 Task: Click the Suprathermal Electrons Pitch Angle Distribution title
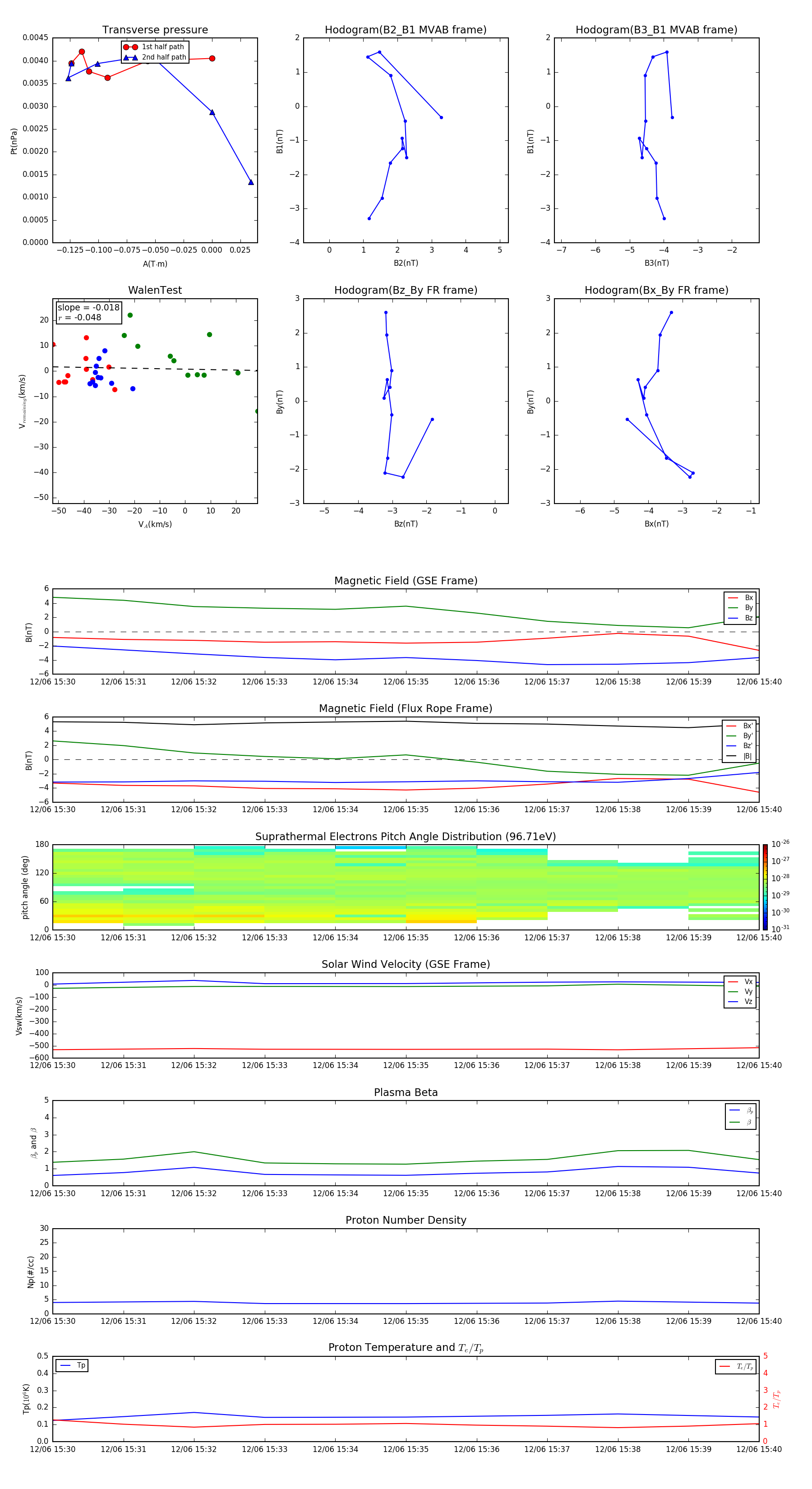[x=406, y=837]
